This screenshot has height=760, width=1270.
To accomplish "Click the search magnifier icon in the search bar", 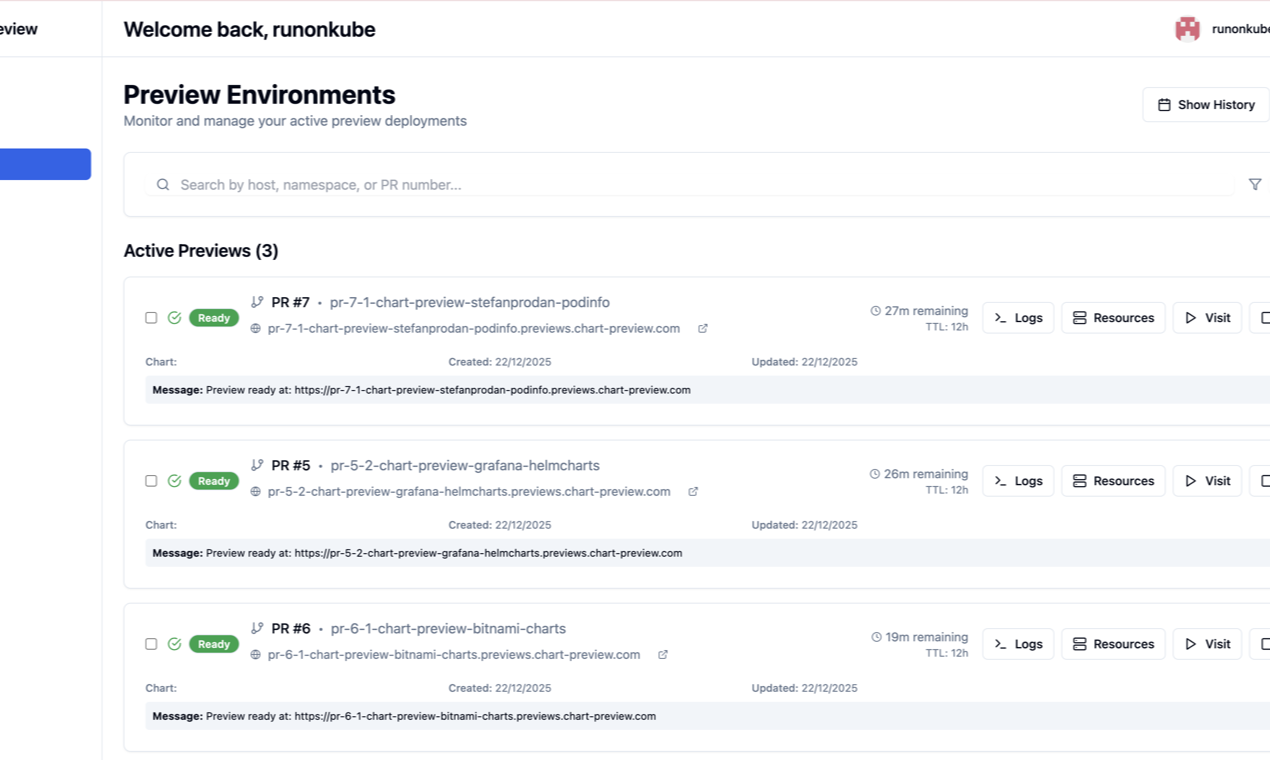I will click(162, 184).
